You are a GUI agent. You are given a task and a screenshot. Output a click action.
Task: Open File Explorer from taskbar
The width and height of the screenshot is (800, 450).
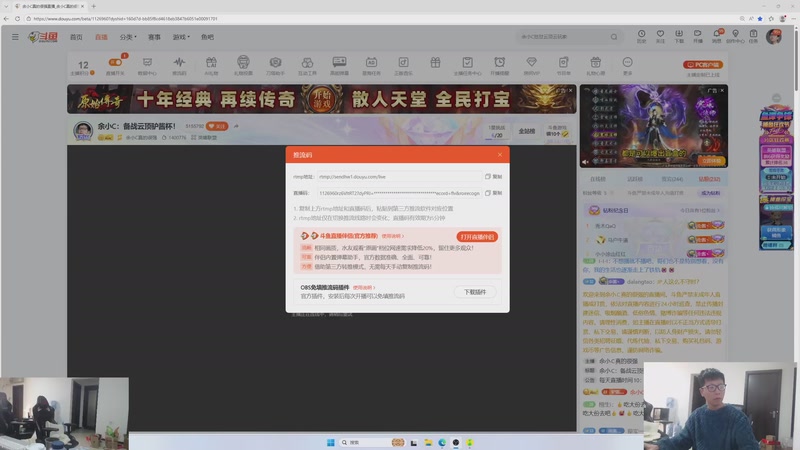[428, 442]
